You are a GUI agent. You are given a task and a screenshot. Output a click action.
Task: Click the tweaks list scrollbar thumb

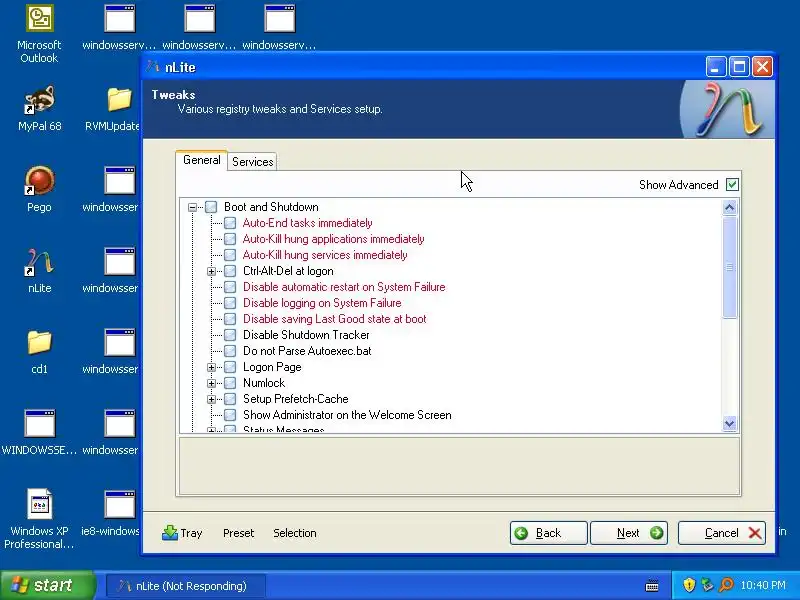click(730, 267)
